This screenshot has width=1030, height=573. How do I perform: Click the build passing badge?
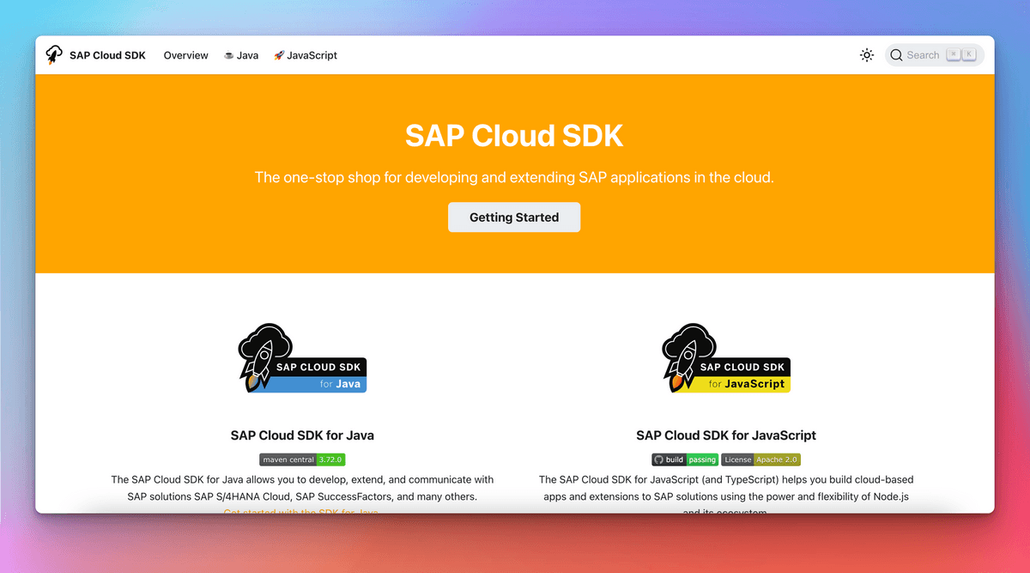click(x=684, y=459)
